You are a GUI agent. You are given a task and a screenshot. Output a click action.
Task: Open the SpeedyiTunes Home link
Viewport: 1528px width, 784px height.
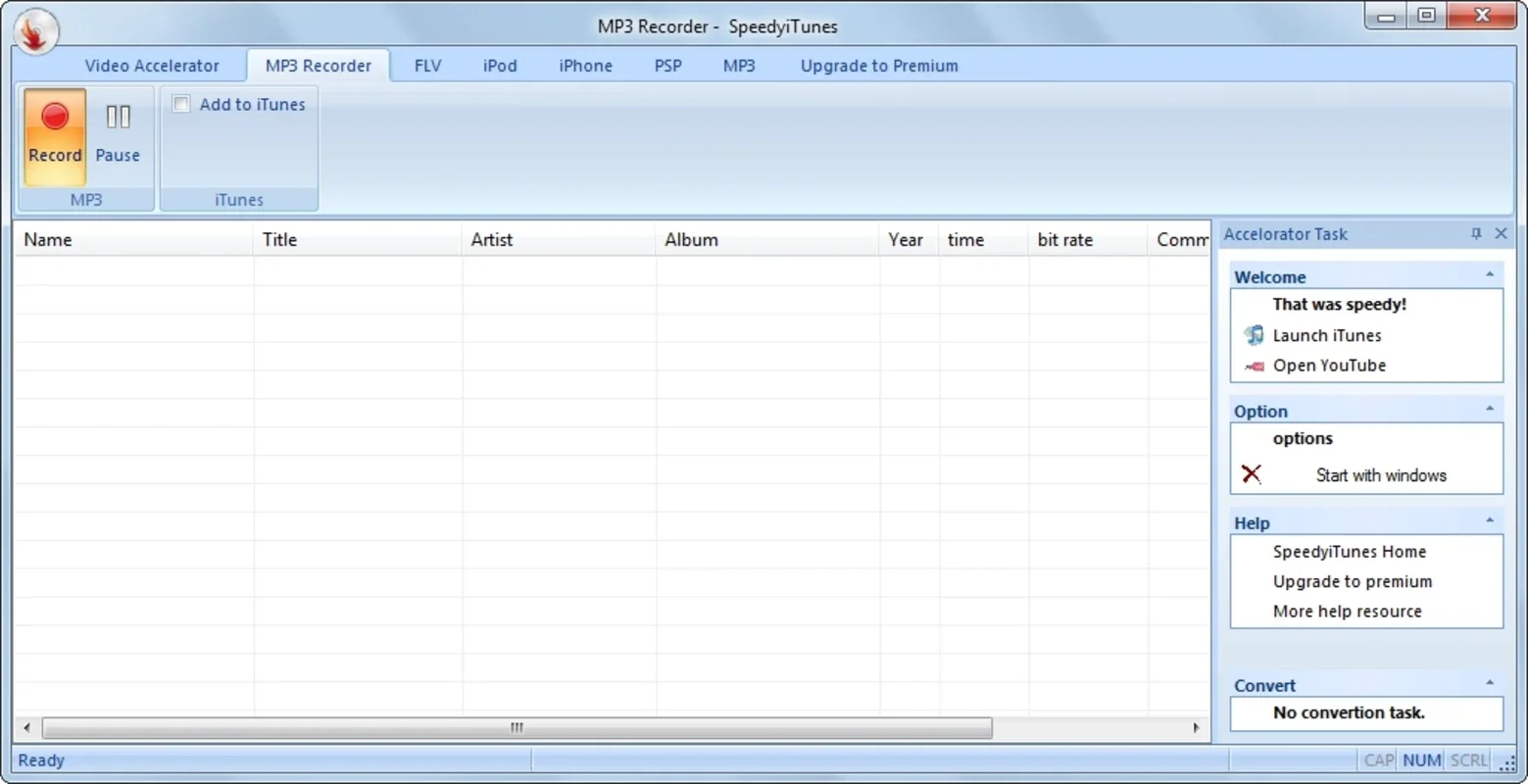pyautogui.click(x=1350, y=552)
